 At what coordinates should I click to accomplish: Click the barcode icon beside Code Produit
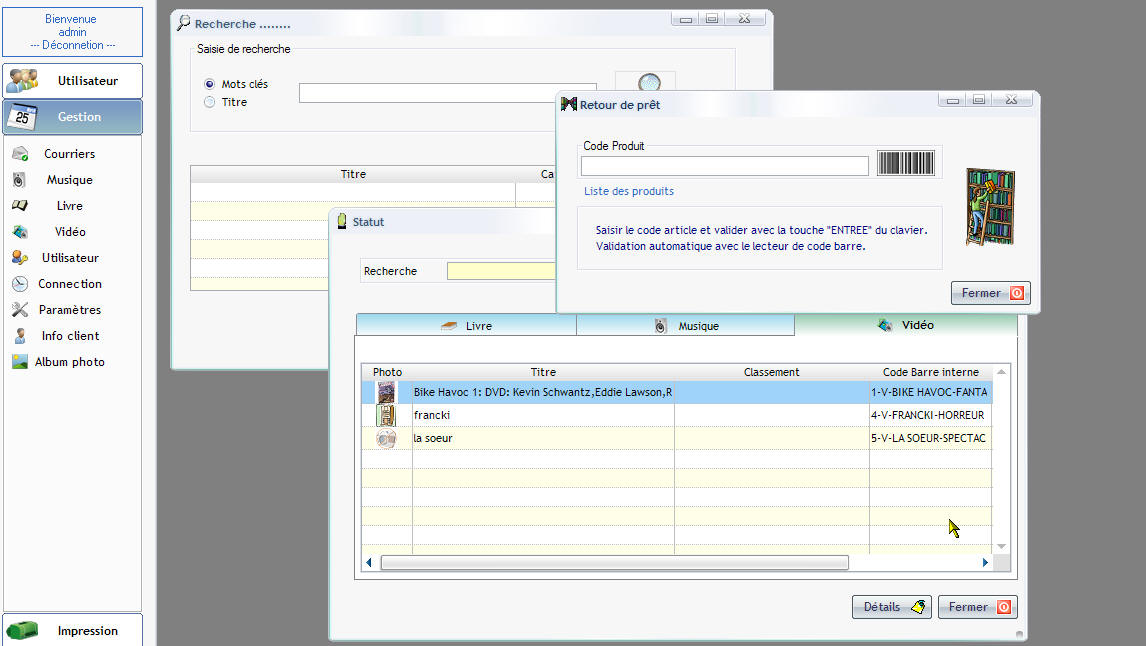click(906, 163)
